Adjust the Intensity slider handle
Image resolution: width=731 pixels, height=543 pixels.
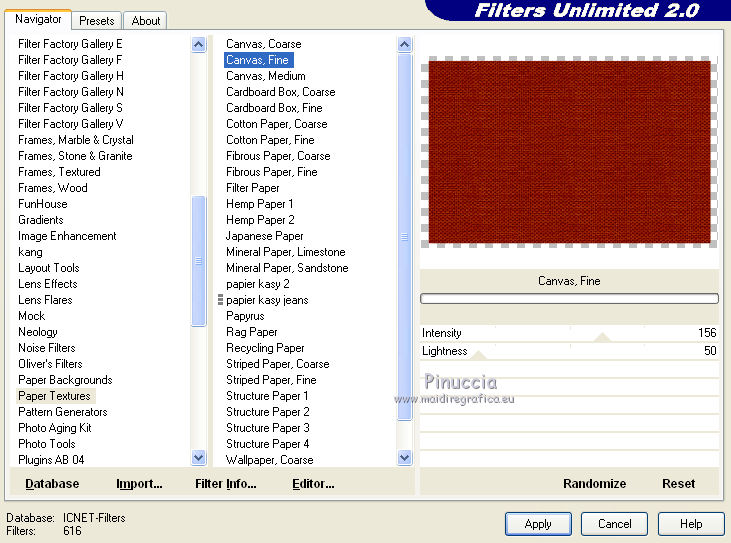pos(602,337)
